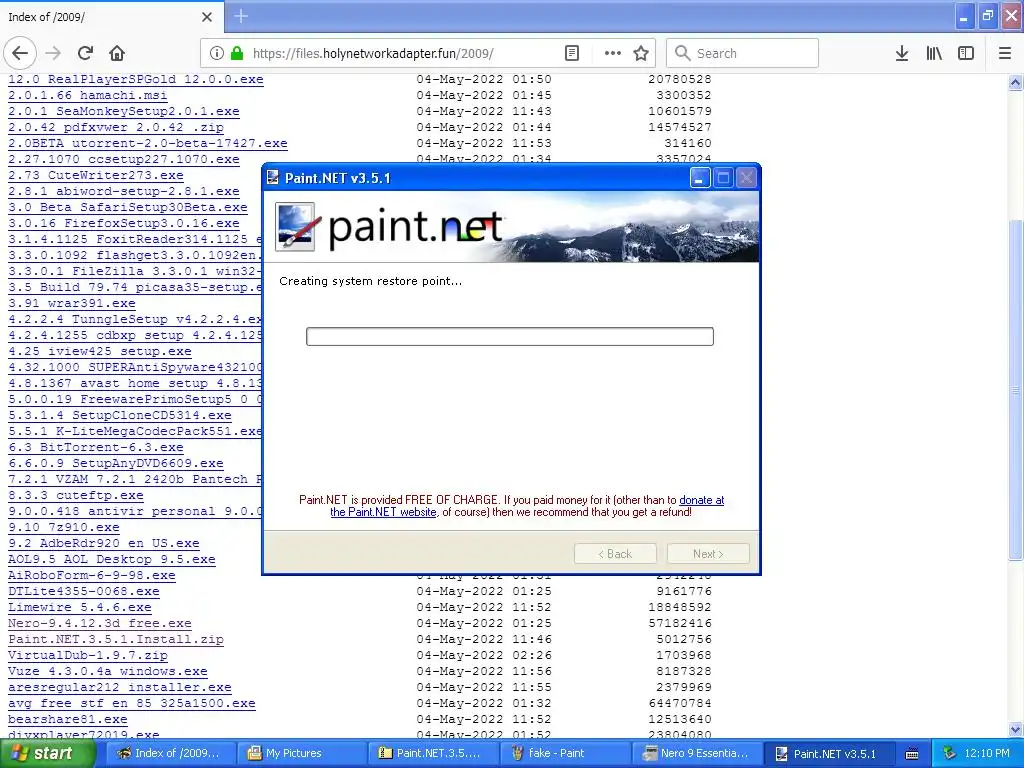Open iview425 setup.exe link
The width and height of the screenshot is (1024, 768).
pos(100,351)
